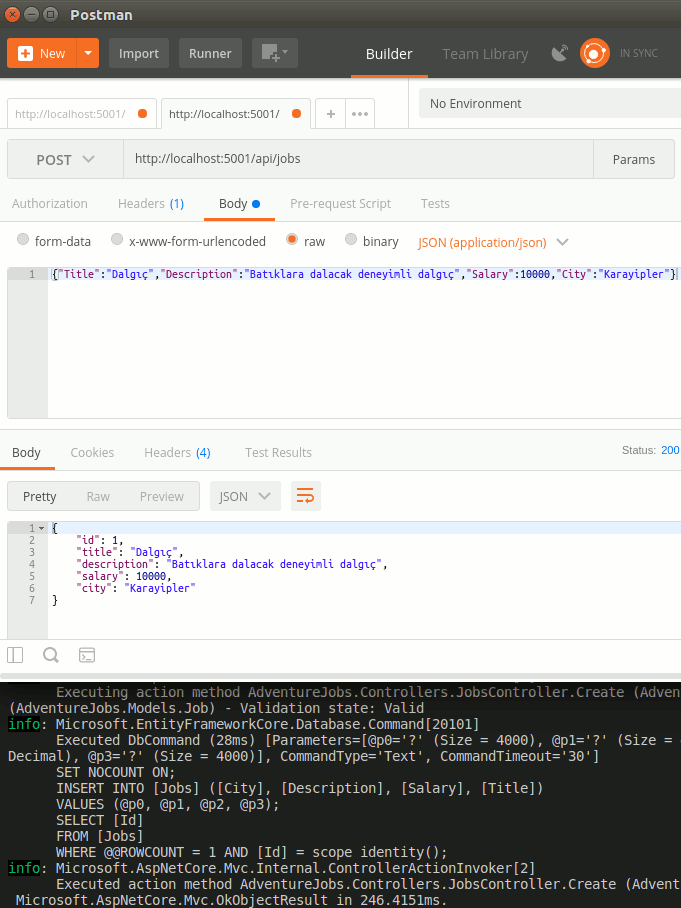Select the first localhost:5001 request tab
Image resolution: width=681 pixels, height=908 pixels.
tap(82, 114)
